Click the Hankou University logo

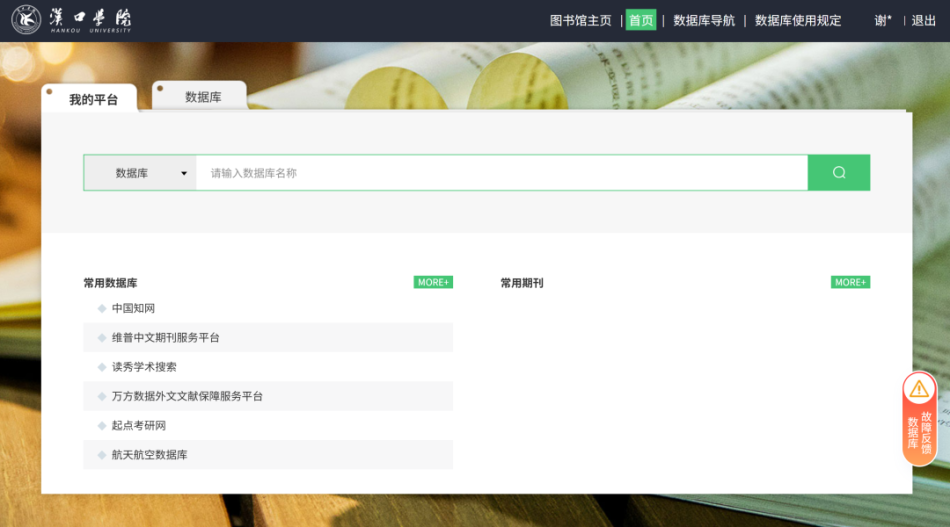pyautogui.click(x=71, y=20)
